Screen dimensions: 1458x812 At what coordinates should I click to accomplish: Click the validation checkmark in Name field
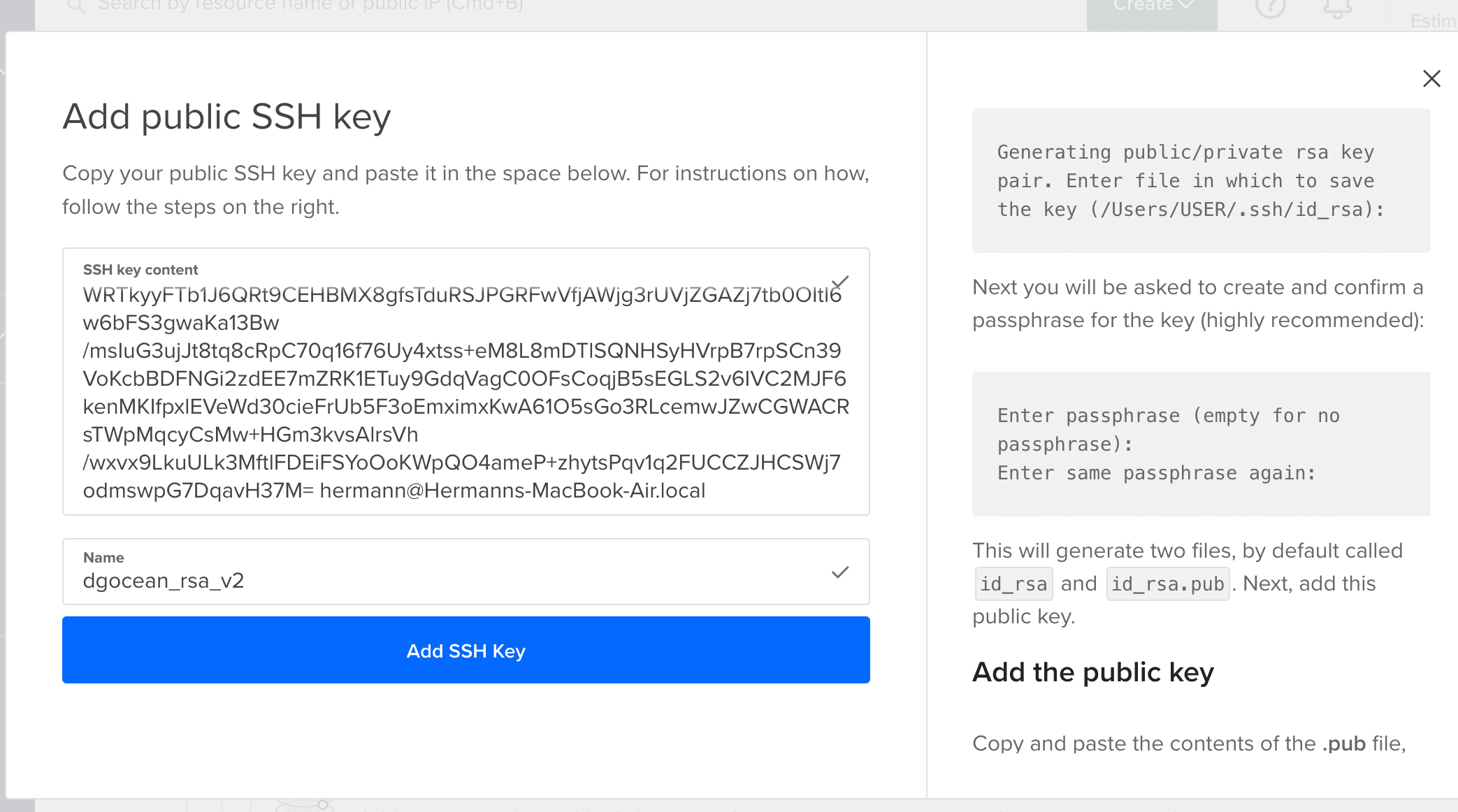pyautogui.click(x=840, y=572)
